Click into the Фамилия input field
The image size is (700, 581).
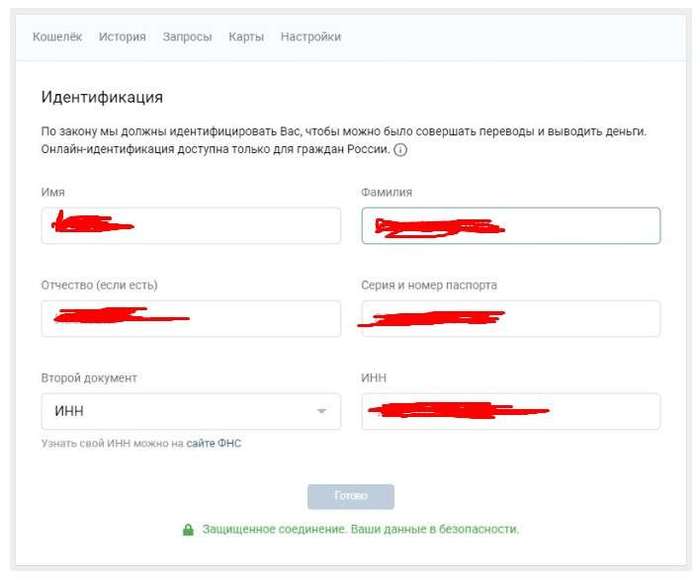(510, 226)
